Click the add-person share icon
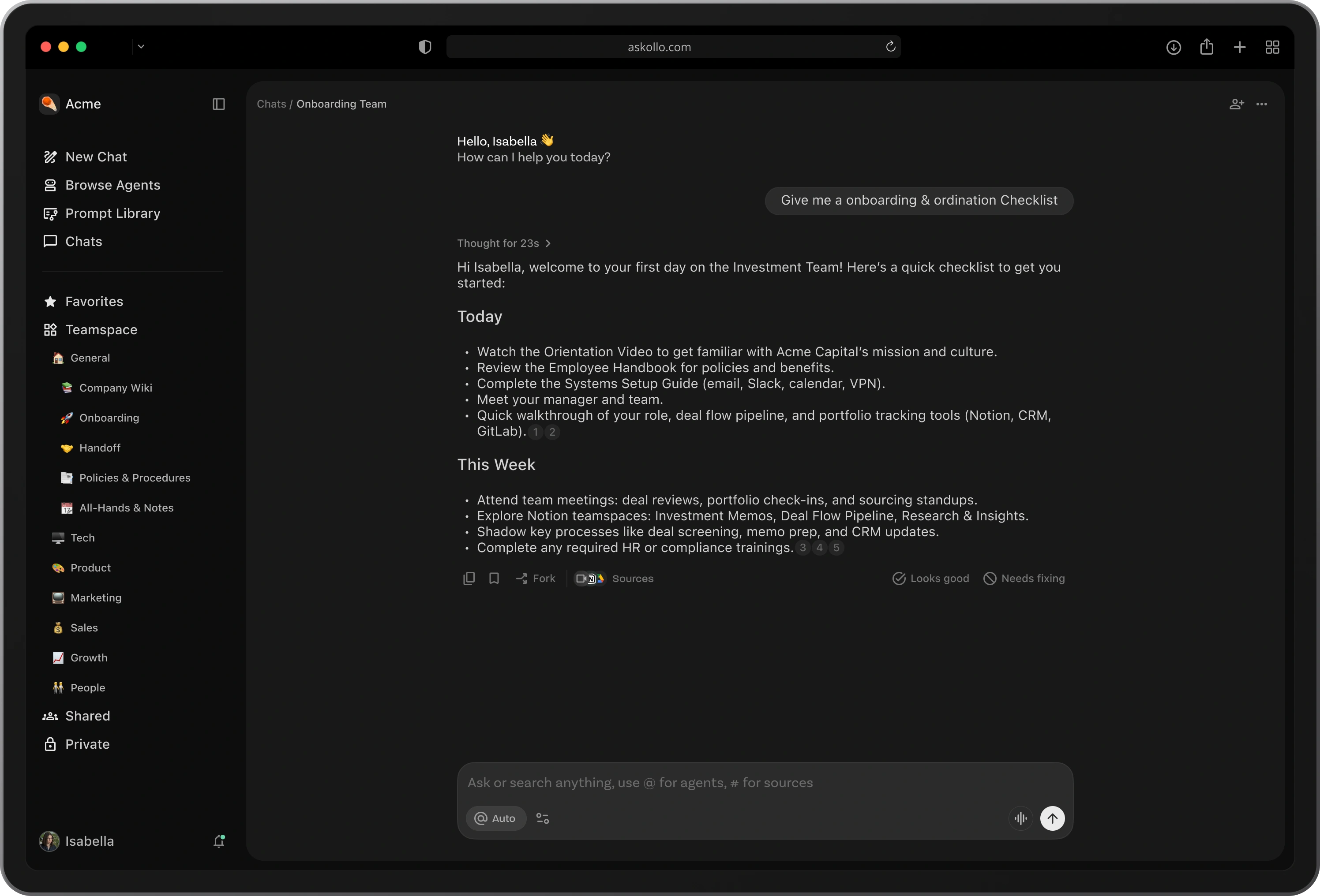 [x=1236, y=104]
